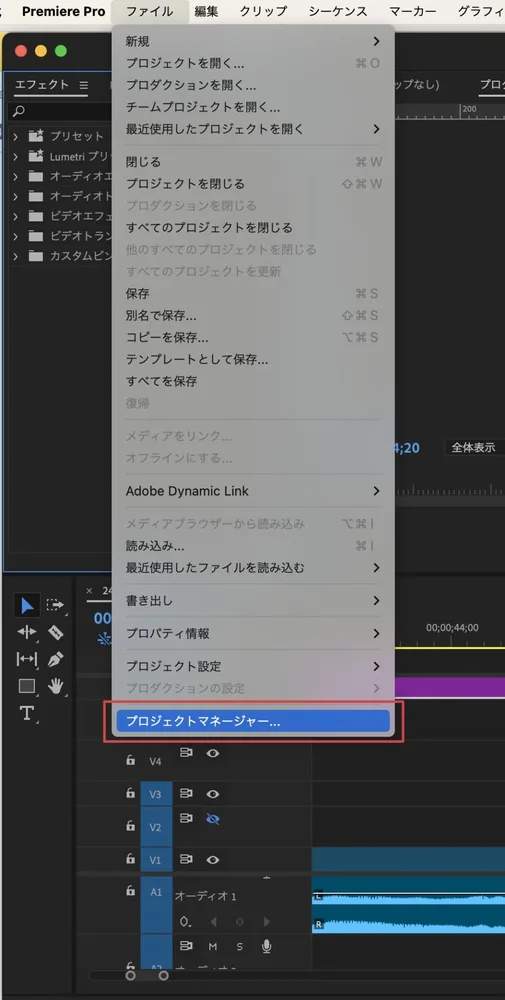
Task: Select the Rectangle shape tool
Action: tap(27, 686)
